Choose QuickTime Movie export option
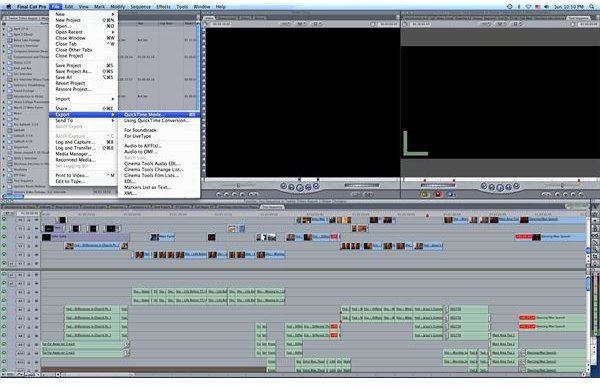This screenshot has width=600, height=388. pos(159,114)
